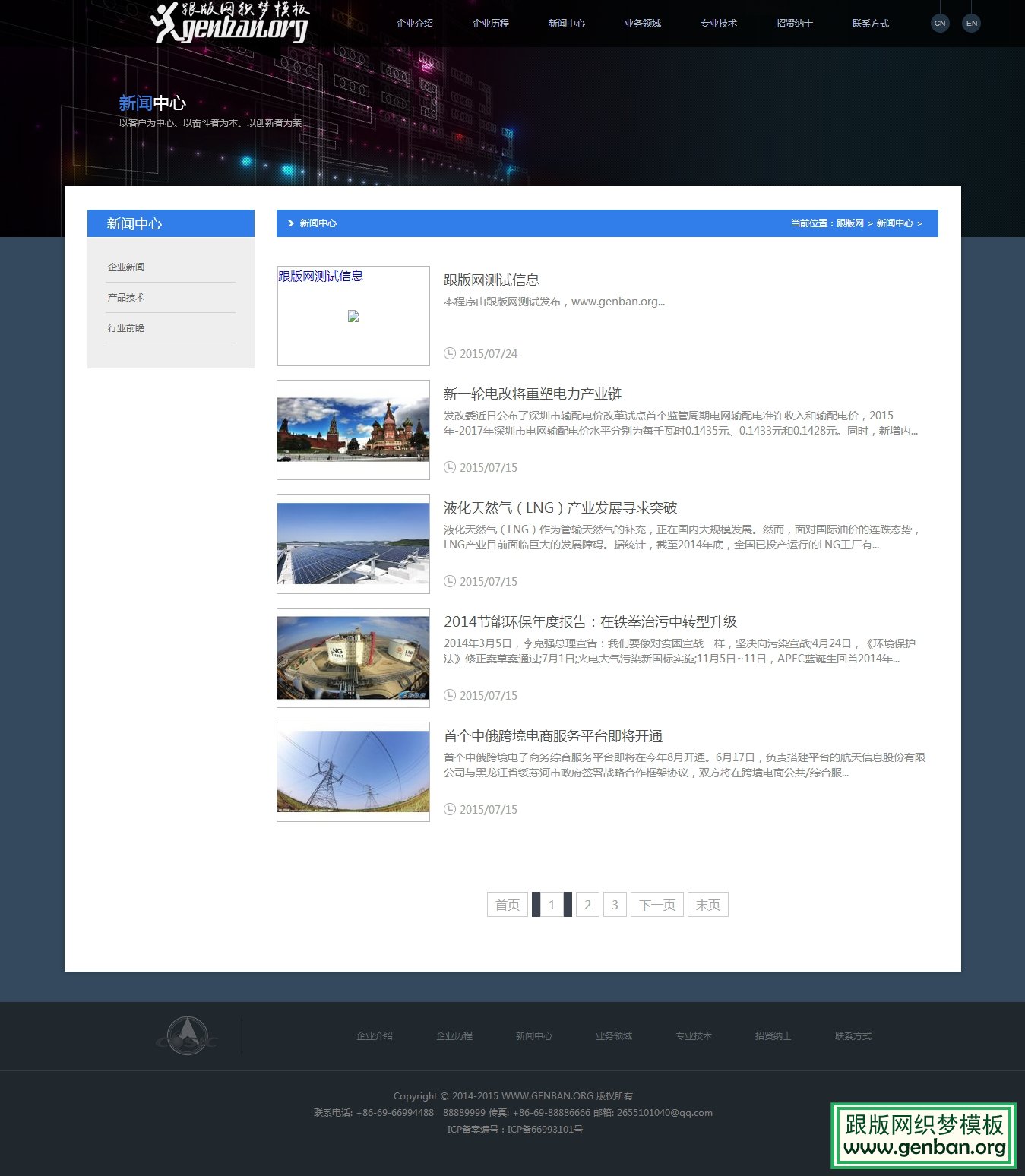The height and width of the screenshot is (1176, 1025).
Task: Open 业务领域 from the header menu
Action: (642, 23)
